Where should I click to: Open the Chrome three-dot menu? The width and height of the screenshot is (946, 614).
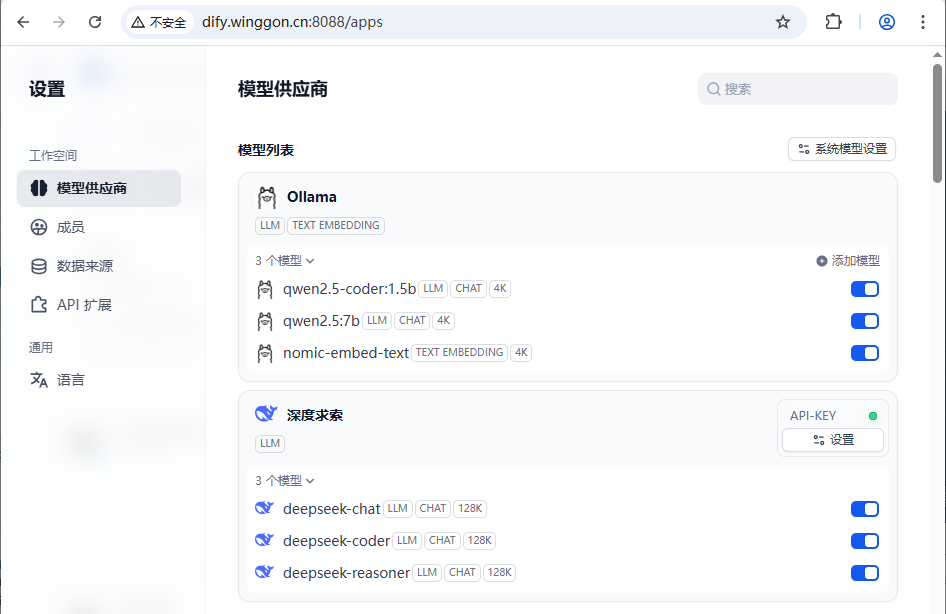click(x=923, y=22)
